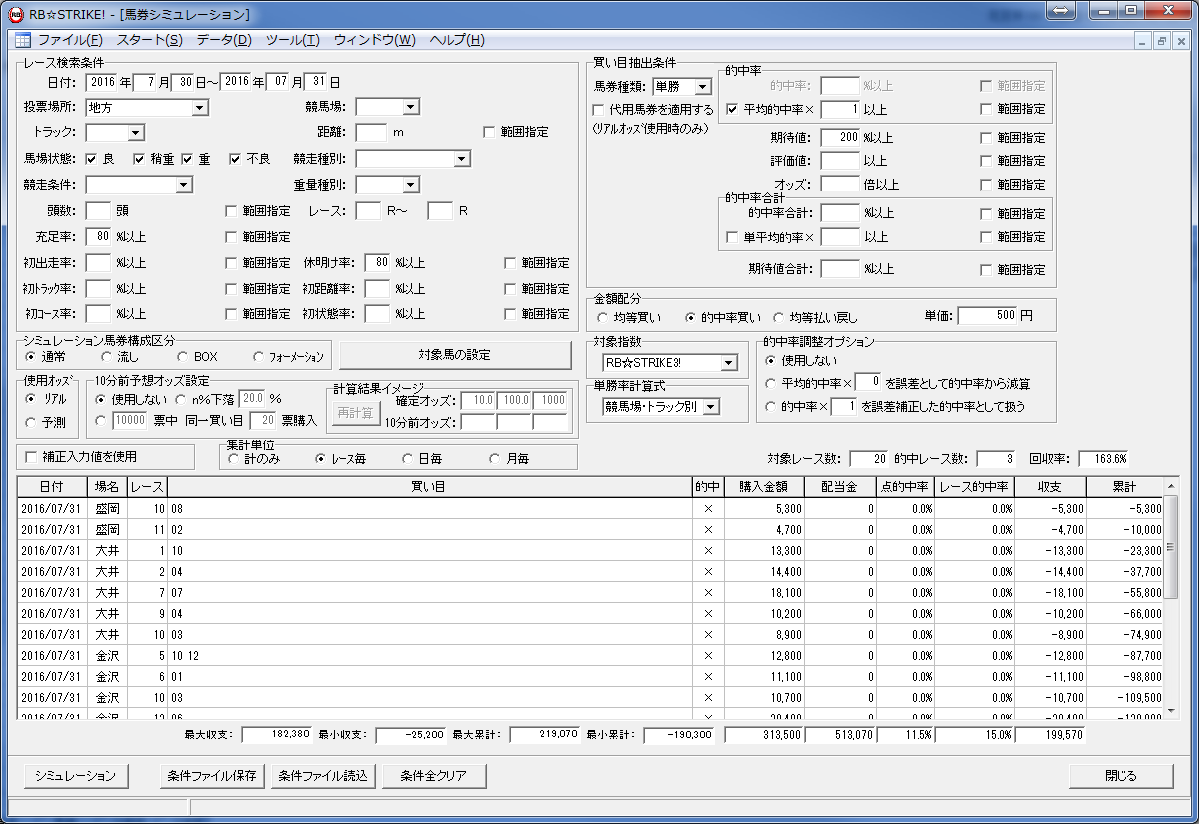Select the 金沢 race 5 row with 10 12
1199x824 pixels.
[590, 656]
